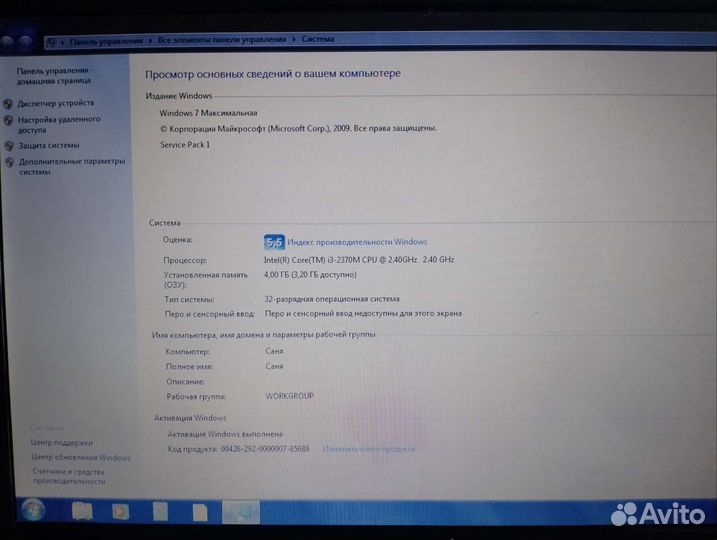Click the Тип системы: label
The image size is (717, 540).
tap(189, 299)
